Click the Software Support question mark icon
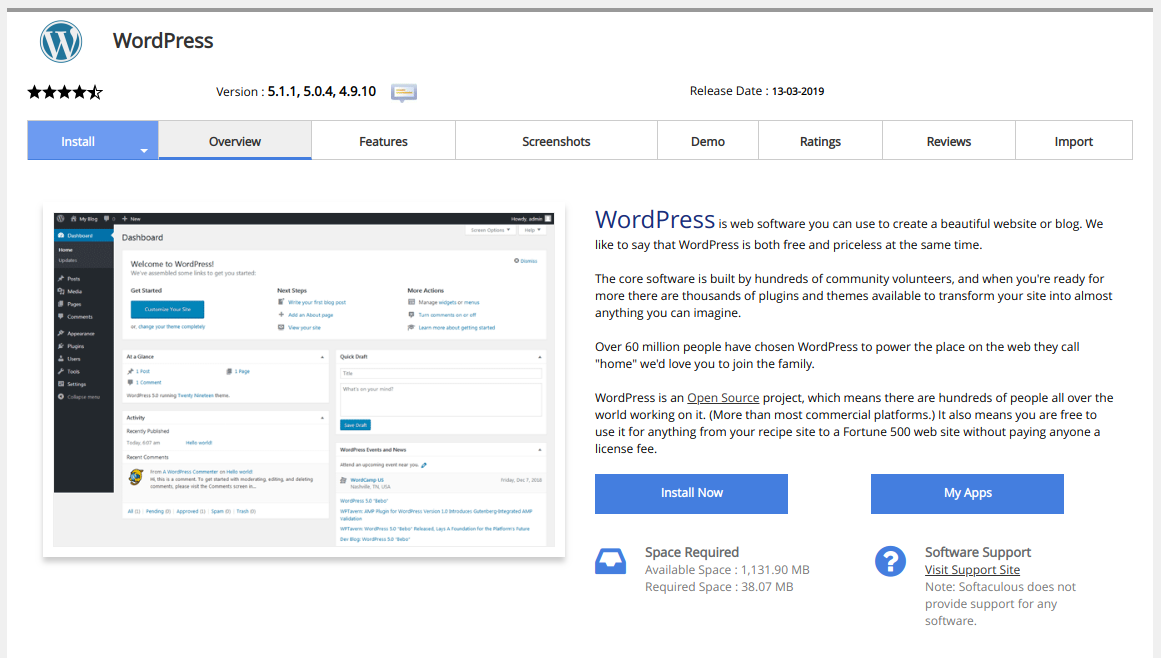Image resolution: width=1161 pixels, height=658 pixels. click(890, 561)
